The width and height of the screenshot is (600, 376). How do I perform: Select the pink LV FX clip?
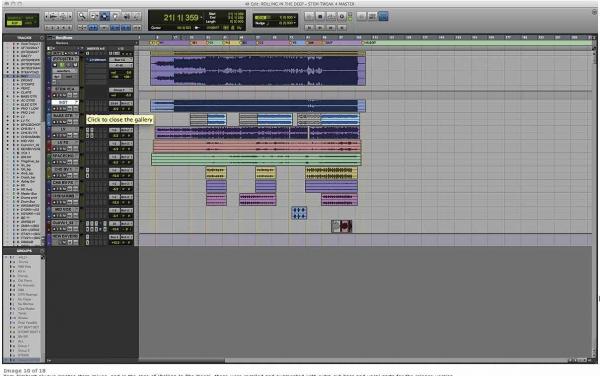[257, 146]
